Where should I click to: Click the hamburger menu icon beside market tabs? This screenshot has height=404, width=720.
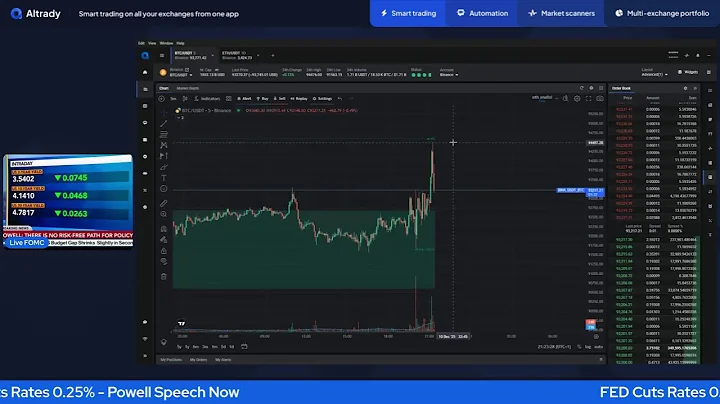[162, 56]
